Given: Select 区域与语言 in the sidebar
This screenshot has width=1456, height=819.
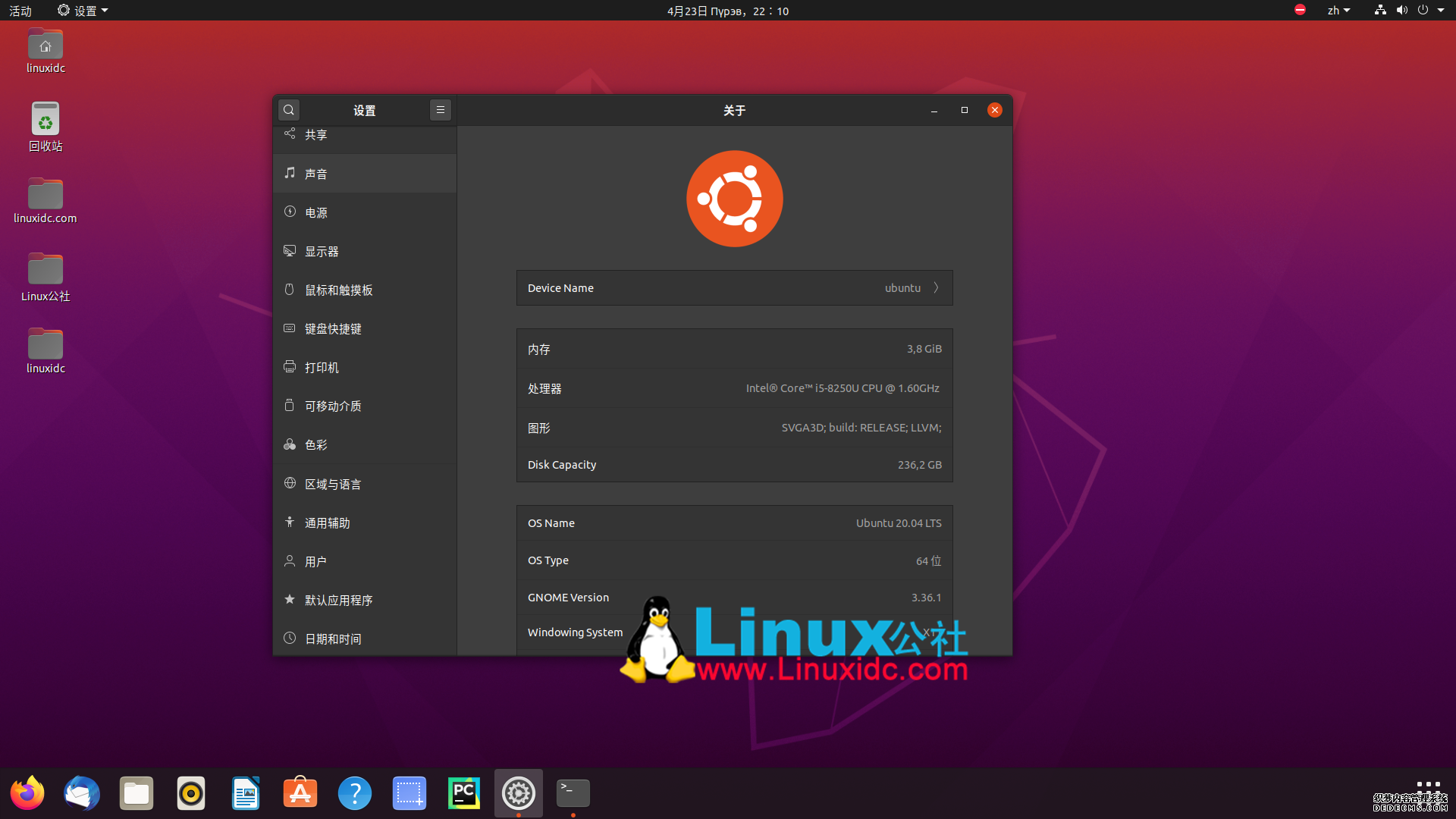Looking at the screenshot, I should (x=365, y=484).
